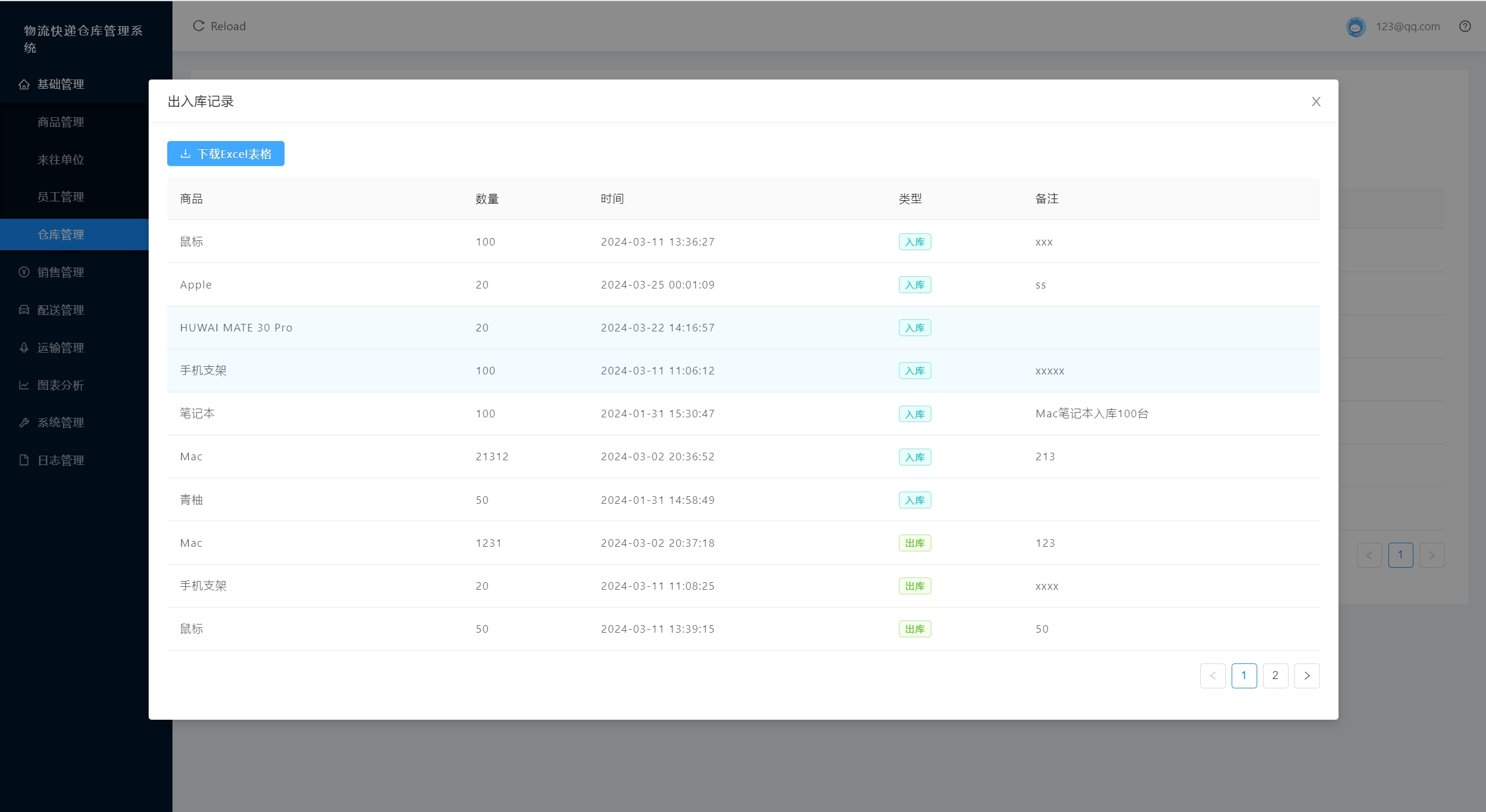The image size is (1486, 812).
Task: Click the user avatar icon
Action: click(x=1355, y=27)
